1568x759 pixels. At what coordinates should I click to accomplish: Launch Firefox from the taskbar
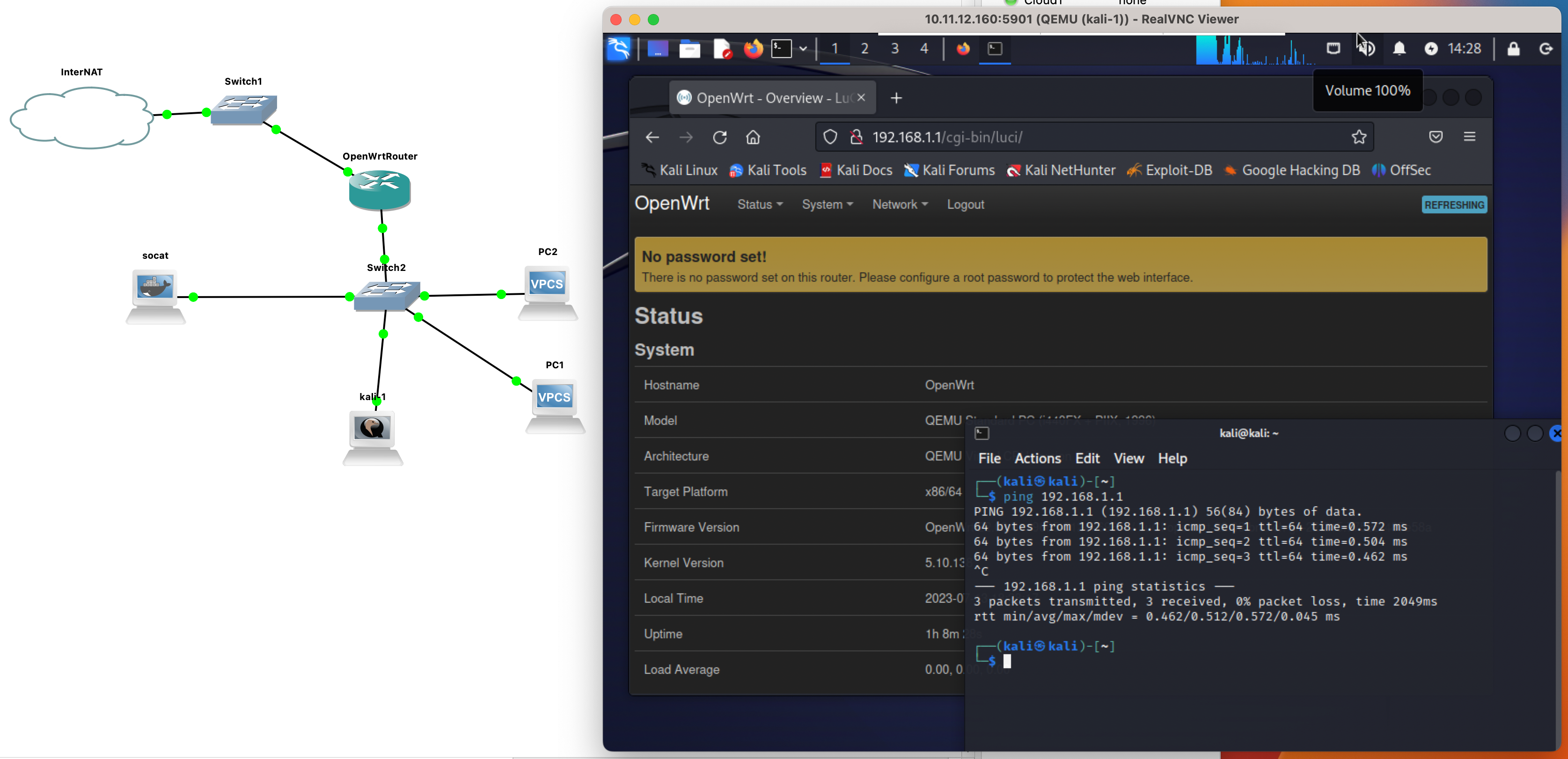point(752,49)
